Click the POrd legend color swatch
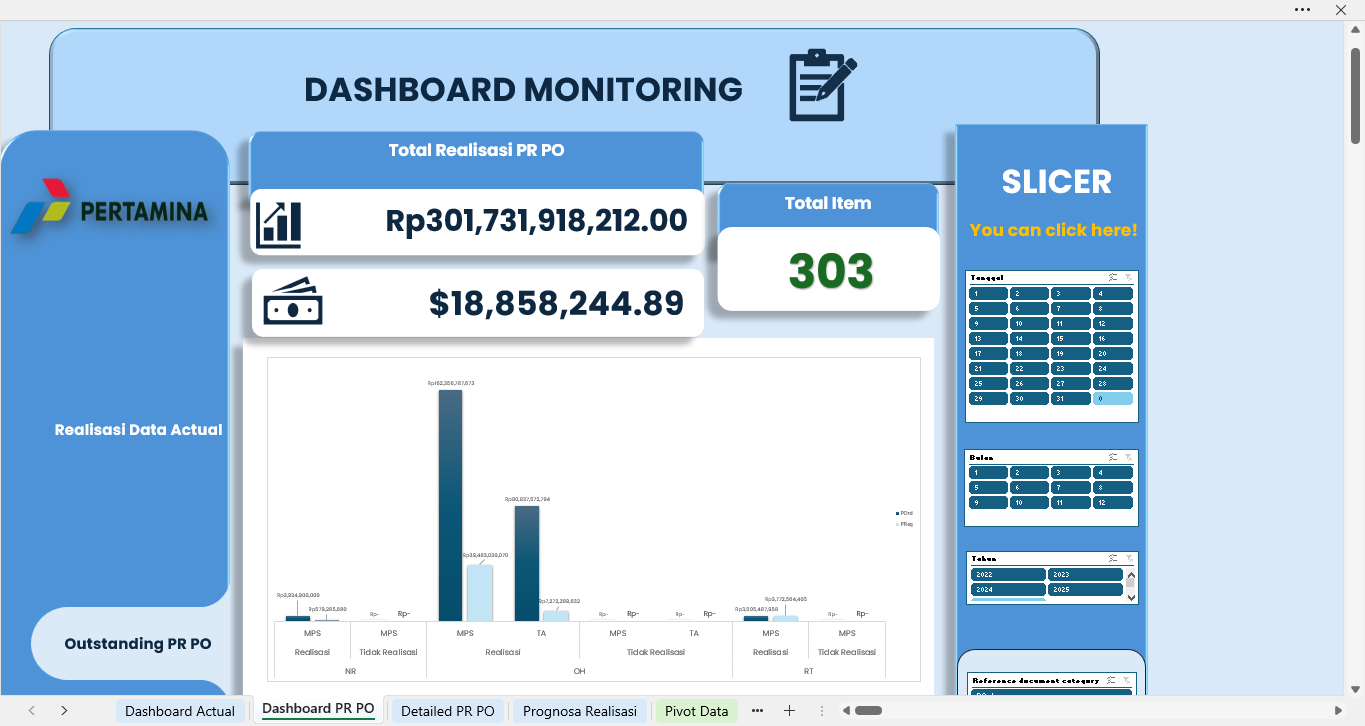Image resolution: width=1365 pixels, height=726 pixels. [897, 513]
